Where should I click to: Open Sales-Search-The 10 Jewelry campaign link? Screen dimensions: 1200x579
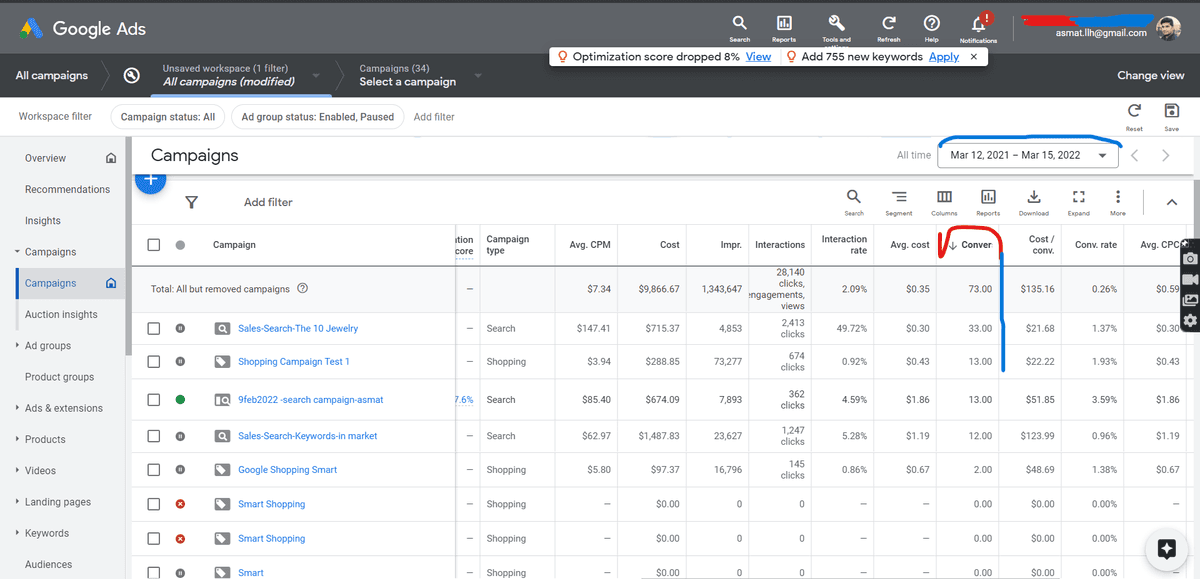pyautogui.click(x=298, y=328)
